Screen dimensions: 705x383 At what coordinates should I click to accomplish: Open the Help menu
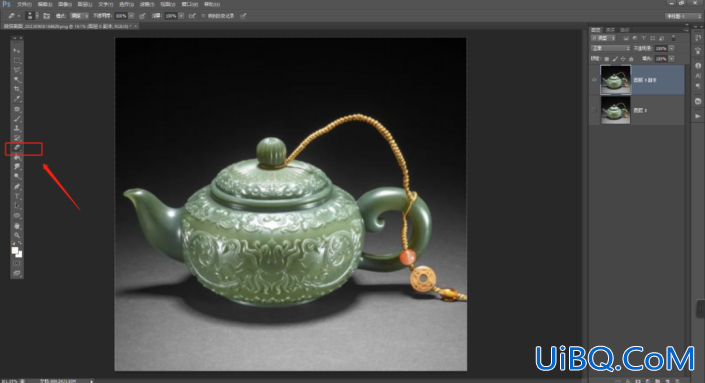pos(212,4)
